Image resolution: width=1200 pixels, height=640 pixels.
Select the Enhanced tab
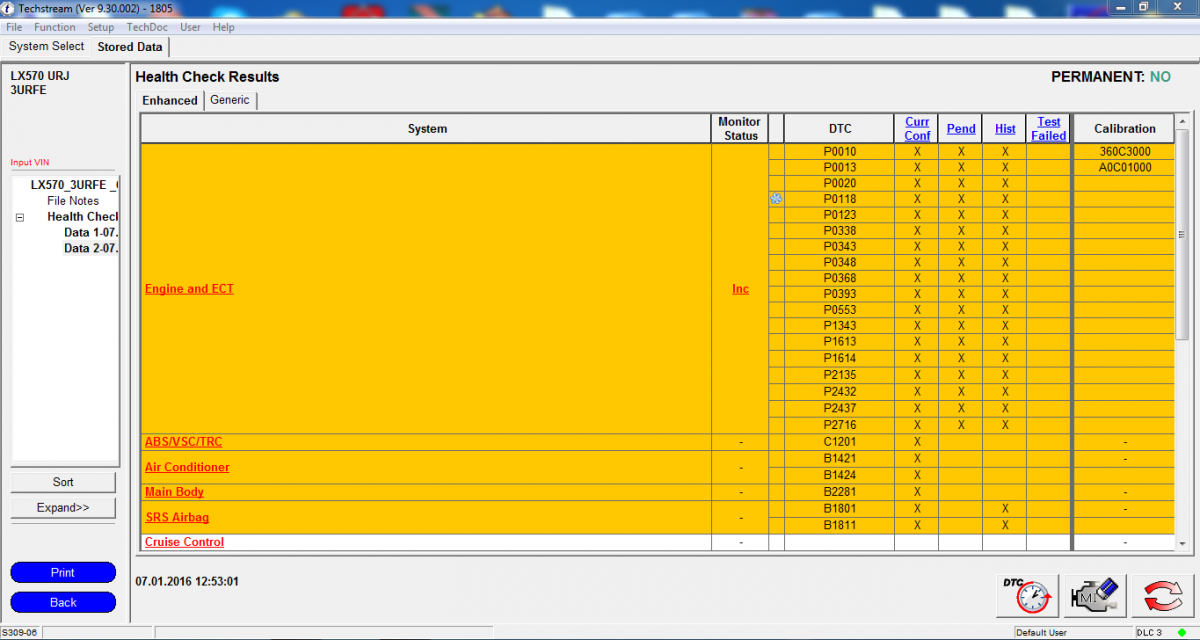point(170,100)
